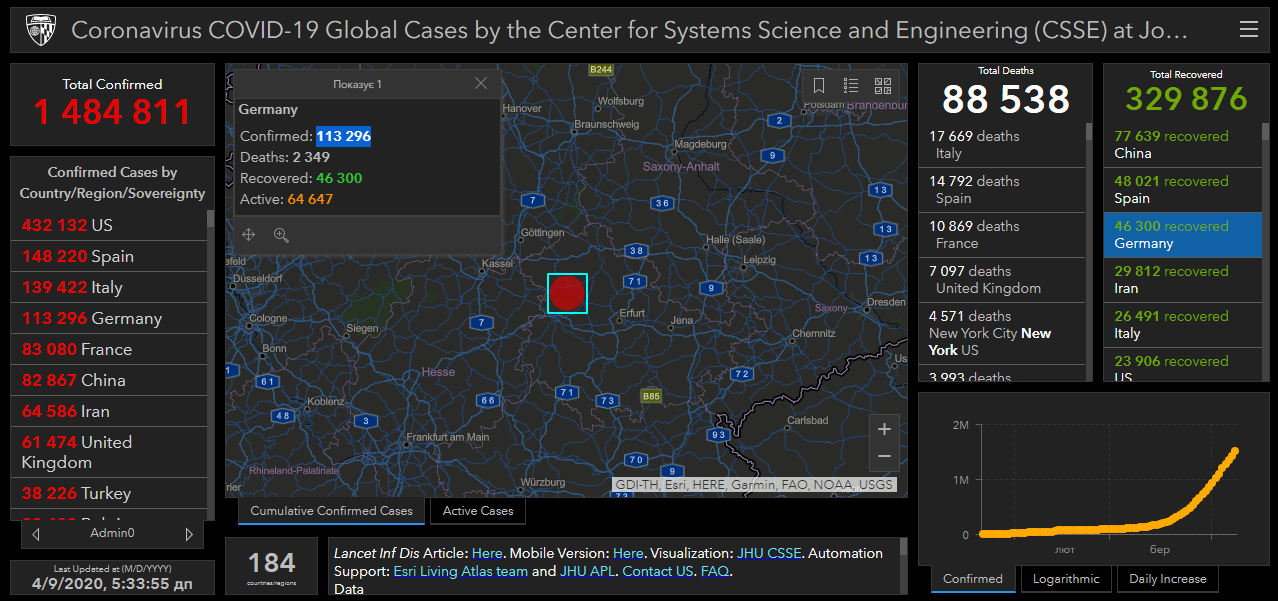This screenshot has width=1278, height=601.
Task: Open the JHU CSSE visualization link
Action: click(769, 553)
